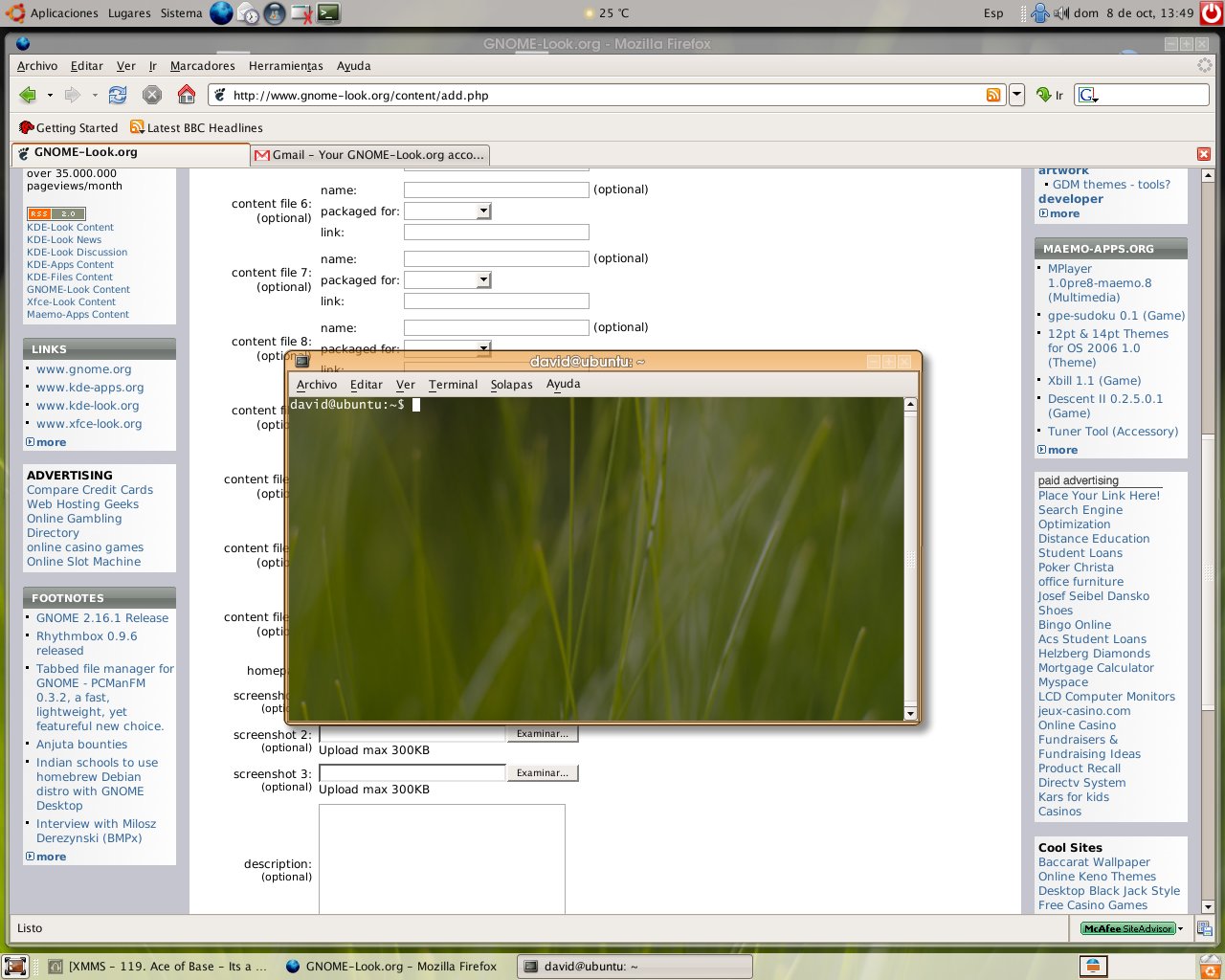The height and width of the screenshot is (980, 1225).
Task: Open the Marcadores menu in Firefox
Action: [x=203, y=66]
